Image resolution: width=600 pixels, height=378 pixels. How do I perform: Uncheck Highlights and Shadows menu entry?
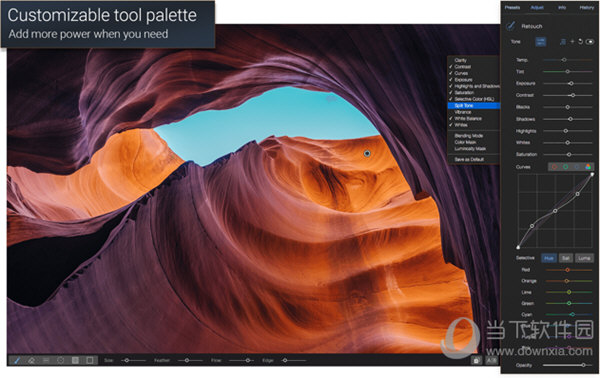tap(474, 86)
